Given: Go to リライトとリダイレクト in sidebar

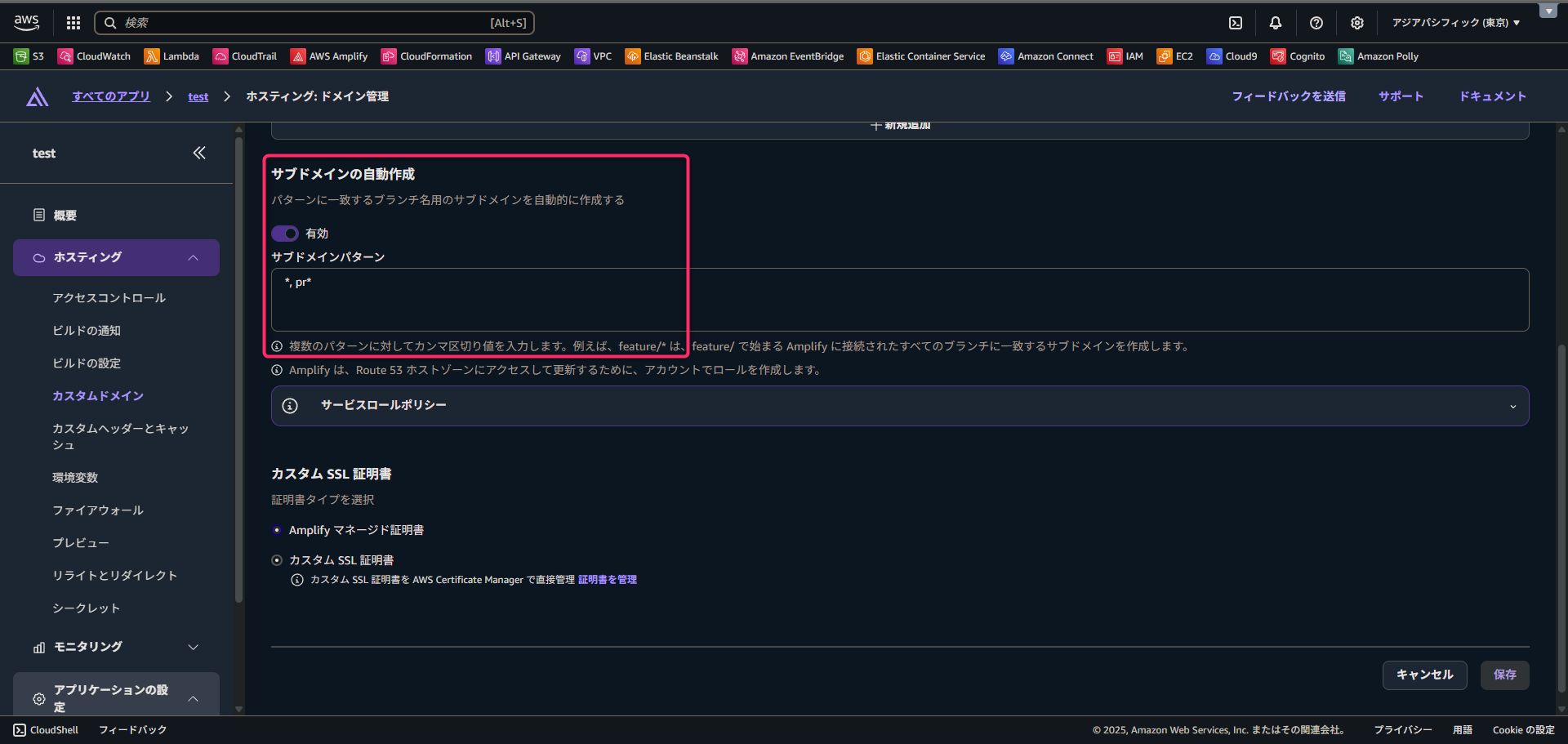Looking at the screenshot, I should pyautogui.click(x=115, y=576).
